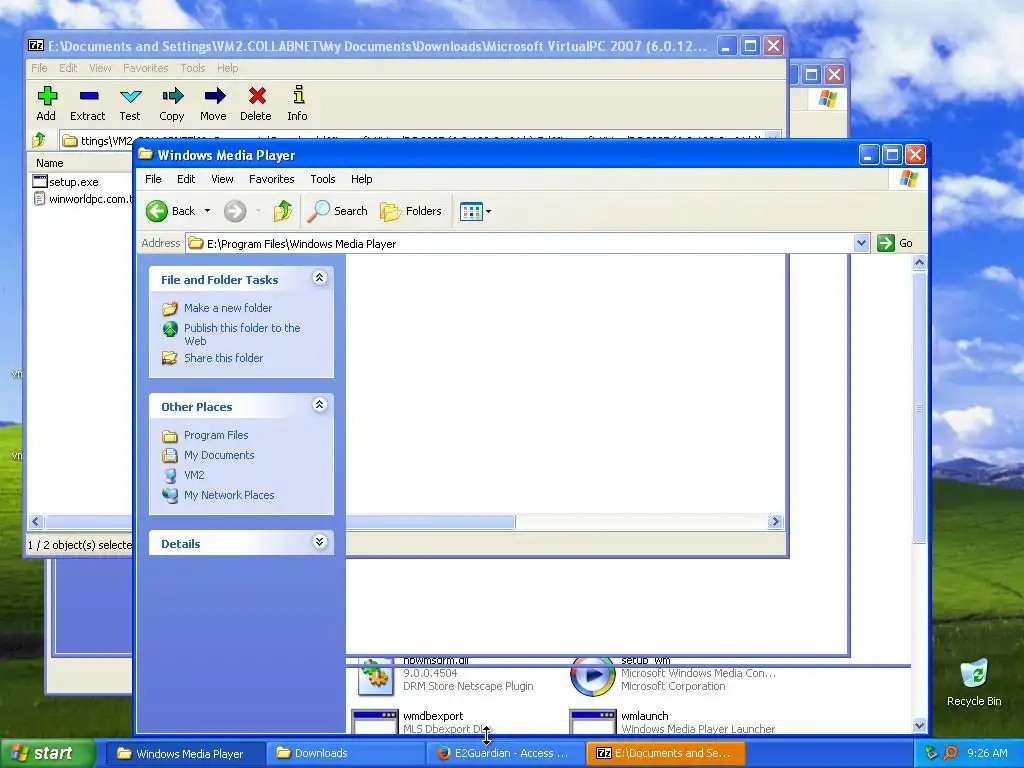
Task: Click the Views icon in explorer toolbar
Action: tap(470, 212)
